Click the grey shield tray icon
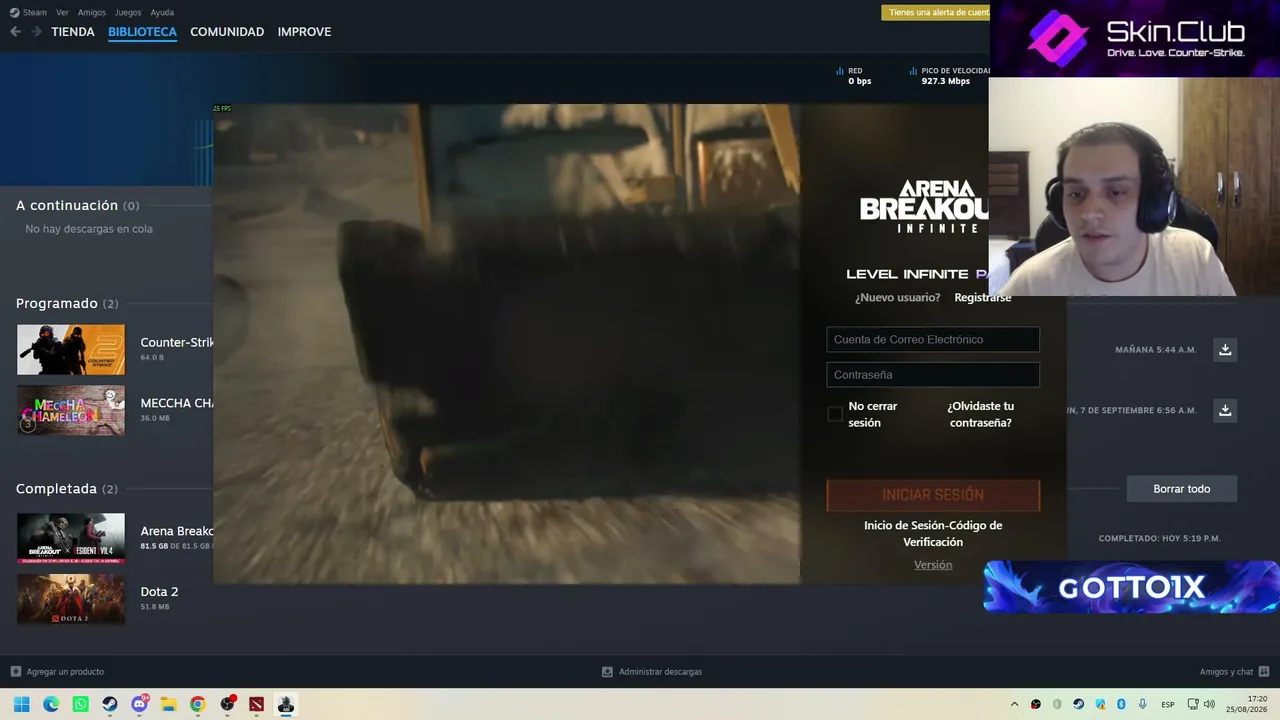Screen dimensions: 1280x720 [x=1057, y=704]
